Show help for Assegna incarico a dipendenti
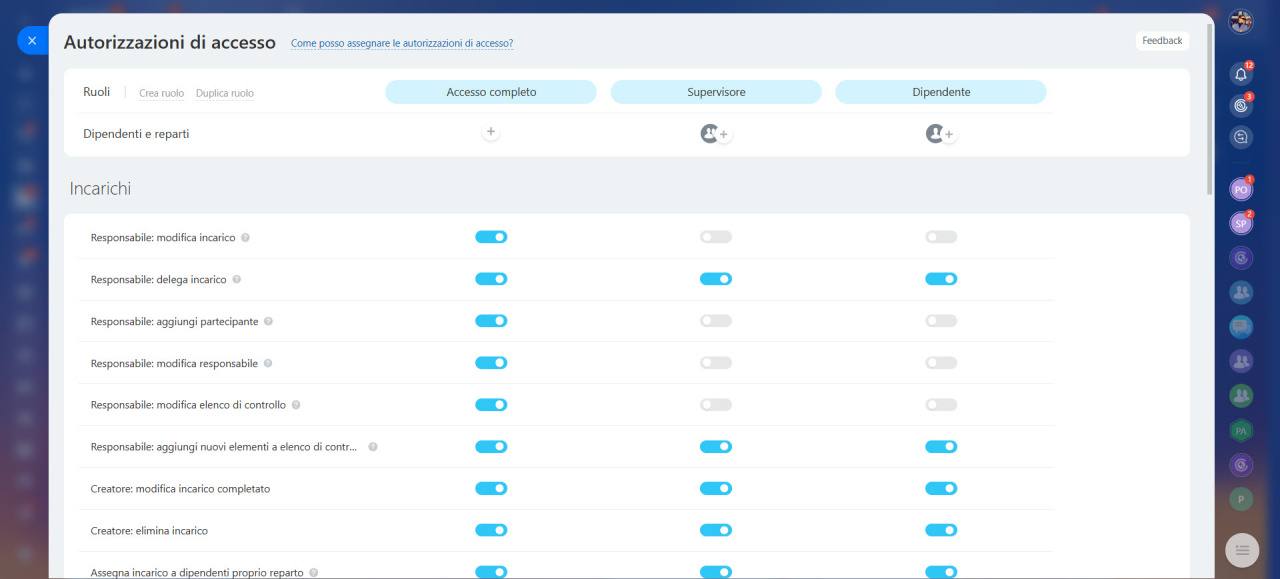Viewport: 1280px width, 579px height. (314, 573)
